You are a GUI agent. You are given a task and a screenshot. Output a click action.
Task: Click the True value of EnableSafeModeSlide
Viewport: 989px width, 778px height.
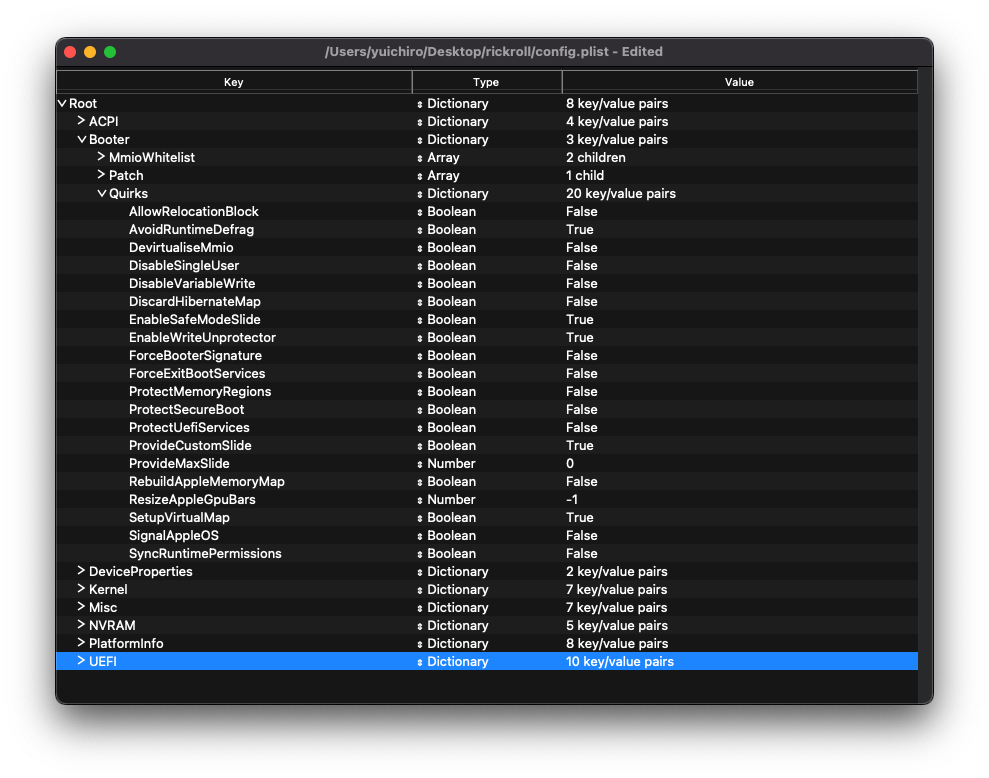click(580, 320)
